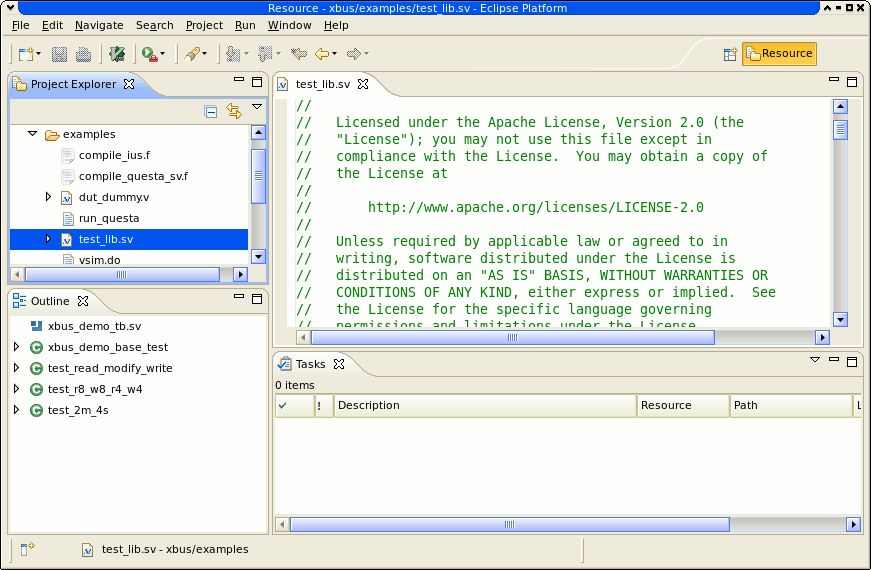Sort Tasks by Description column header
Viewport: 871px width, 570px height.
click(485, 406)
